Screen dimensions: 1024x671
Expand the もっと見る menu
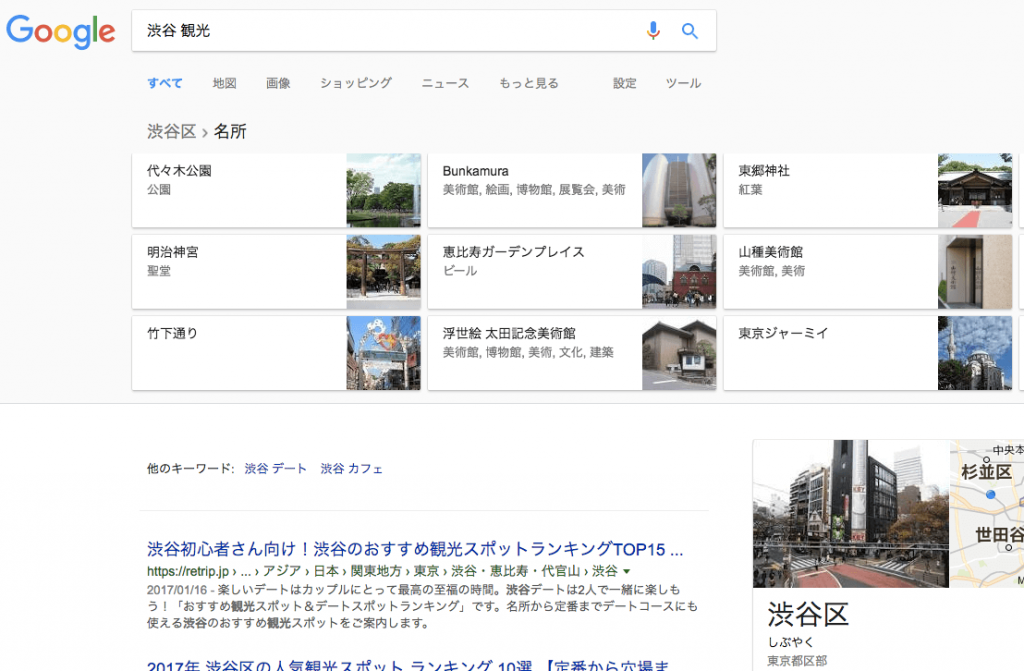coord(529,83)
